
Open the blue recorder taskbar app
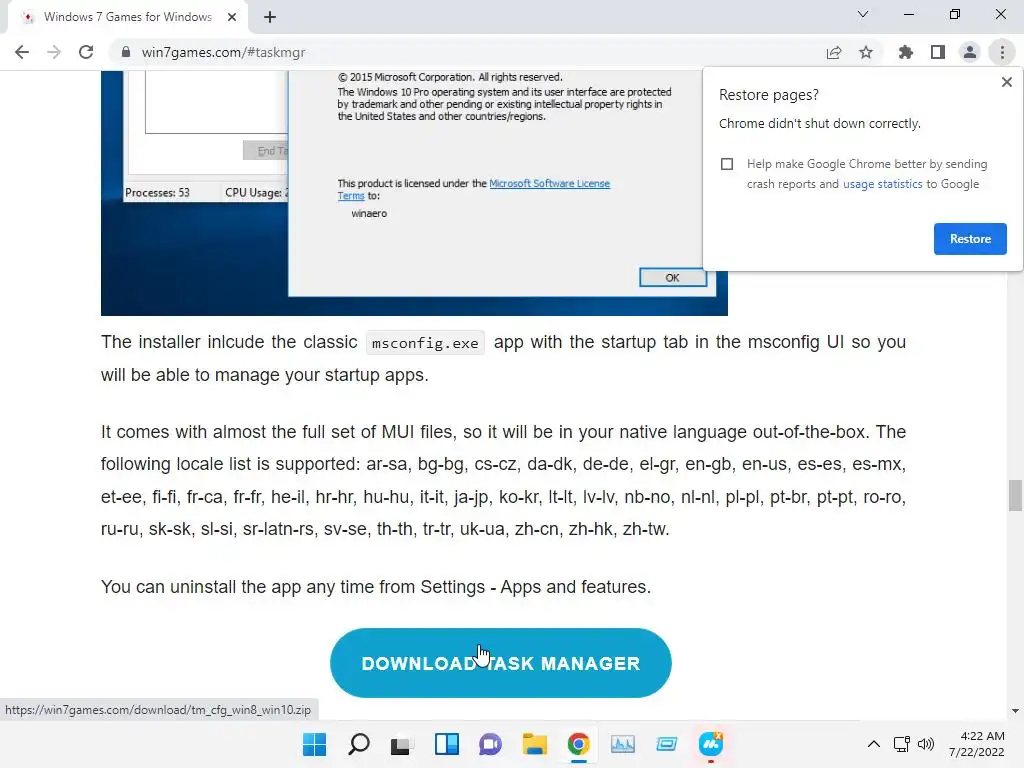[x=711, y=744]
